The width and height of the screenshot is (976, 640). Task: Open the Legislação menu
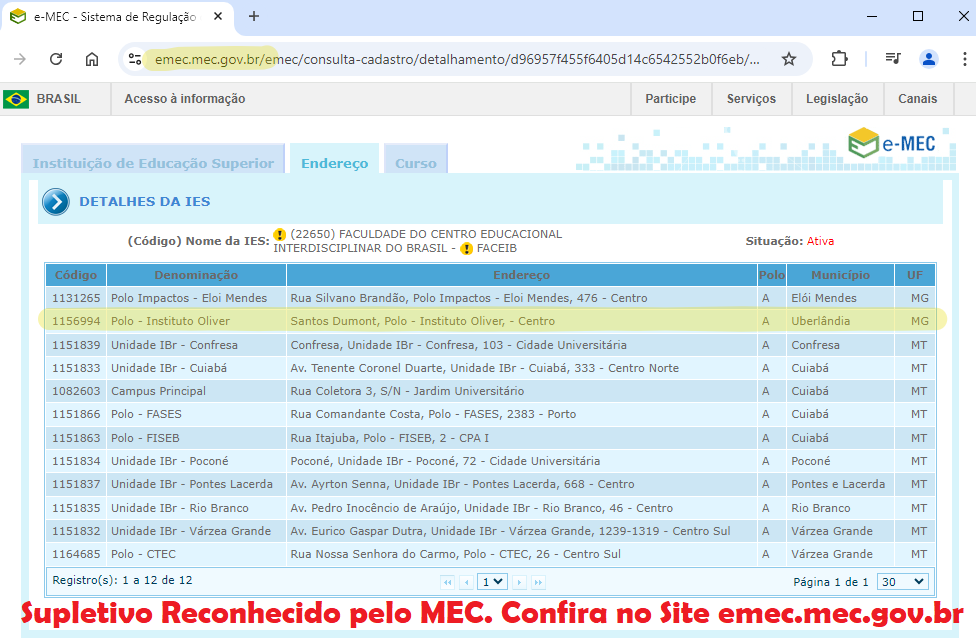[836, 99]
